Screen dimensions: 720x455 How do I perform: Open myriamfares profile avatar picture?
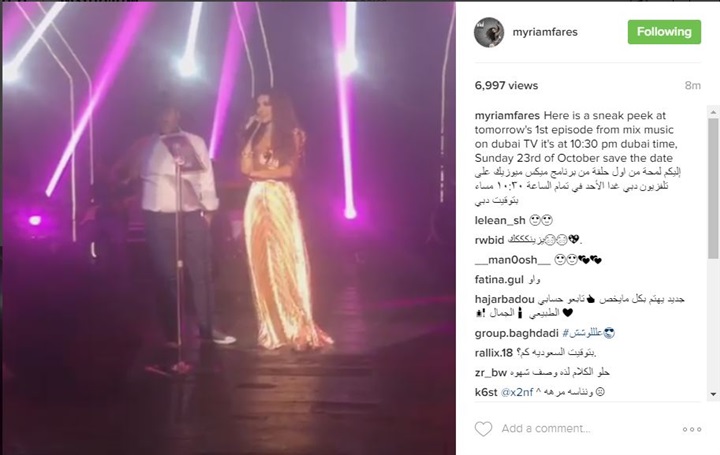pyautogui.click(x=489, y=32)
